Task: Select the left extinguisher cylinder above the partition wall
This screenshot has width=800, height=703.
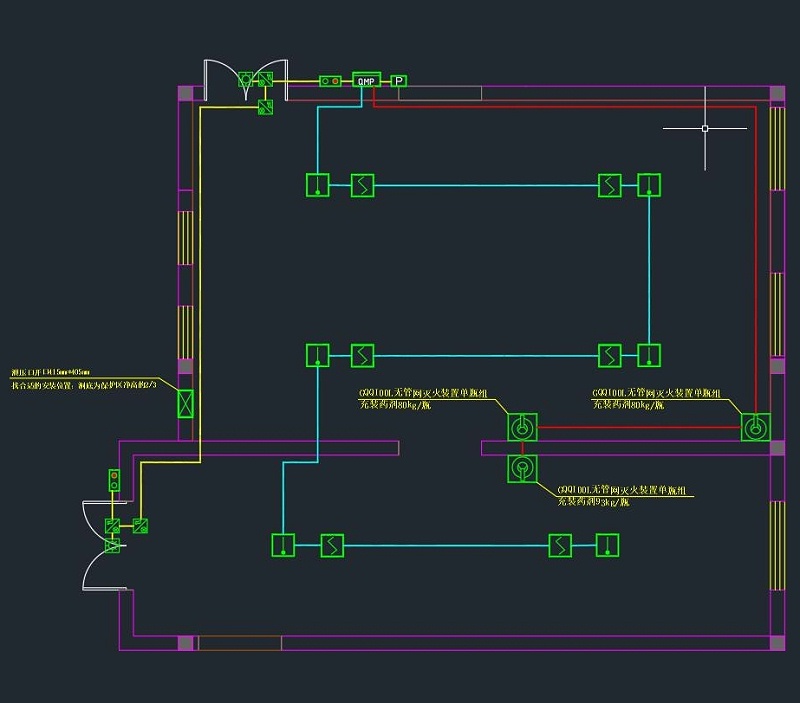Action: (x=522, y=428)
